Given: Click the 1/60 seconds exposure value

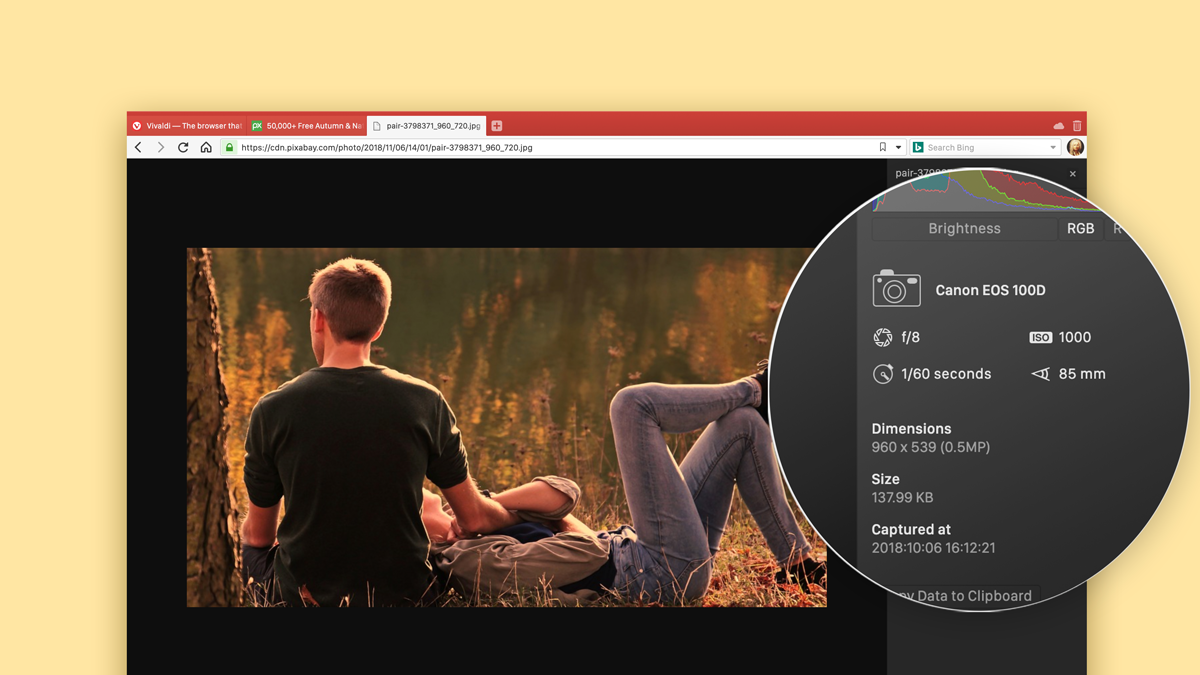Looking at the screenshot, I should point(946,374).
